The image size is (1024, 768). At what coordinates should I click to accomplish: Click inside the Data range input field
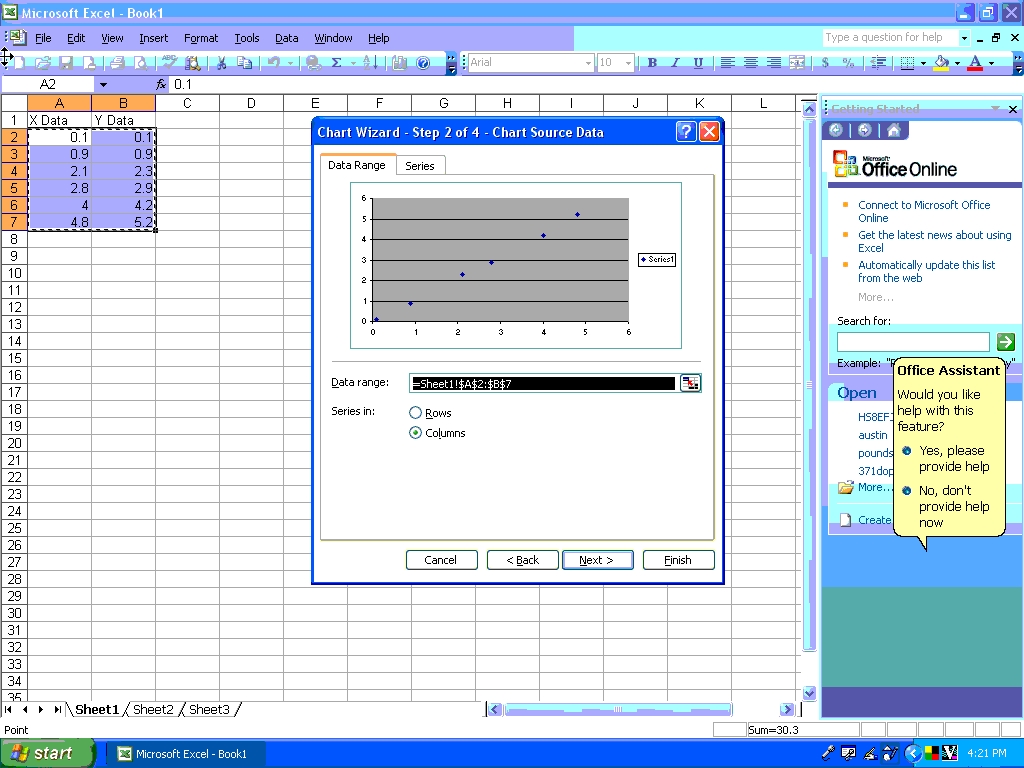coord(543,383)
